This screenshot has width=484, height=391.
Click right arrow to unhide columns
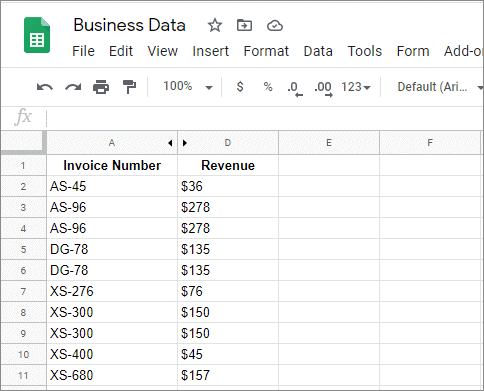(185, 143)
